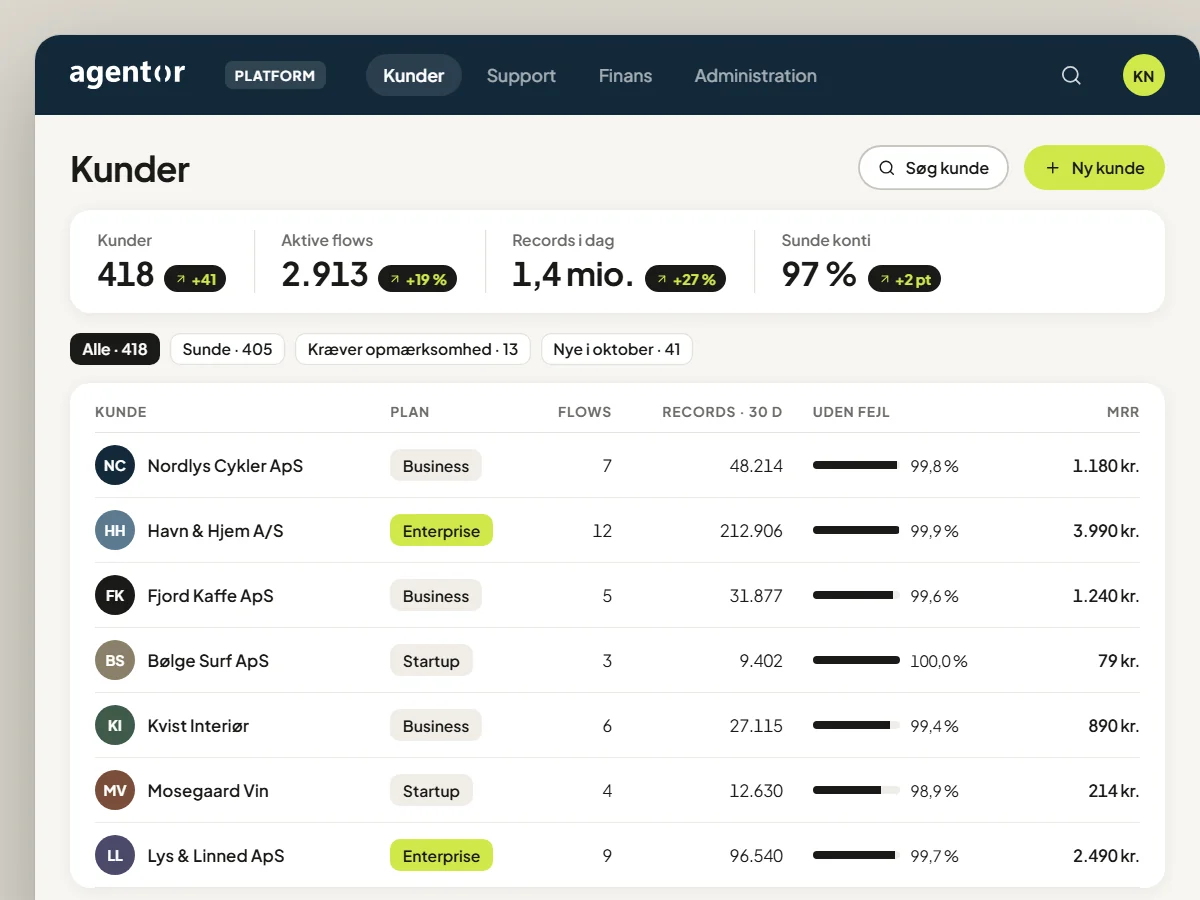
Task: Click Startup plan badge for Mosegaard Vin
Action: click(x=431, y=791)
